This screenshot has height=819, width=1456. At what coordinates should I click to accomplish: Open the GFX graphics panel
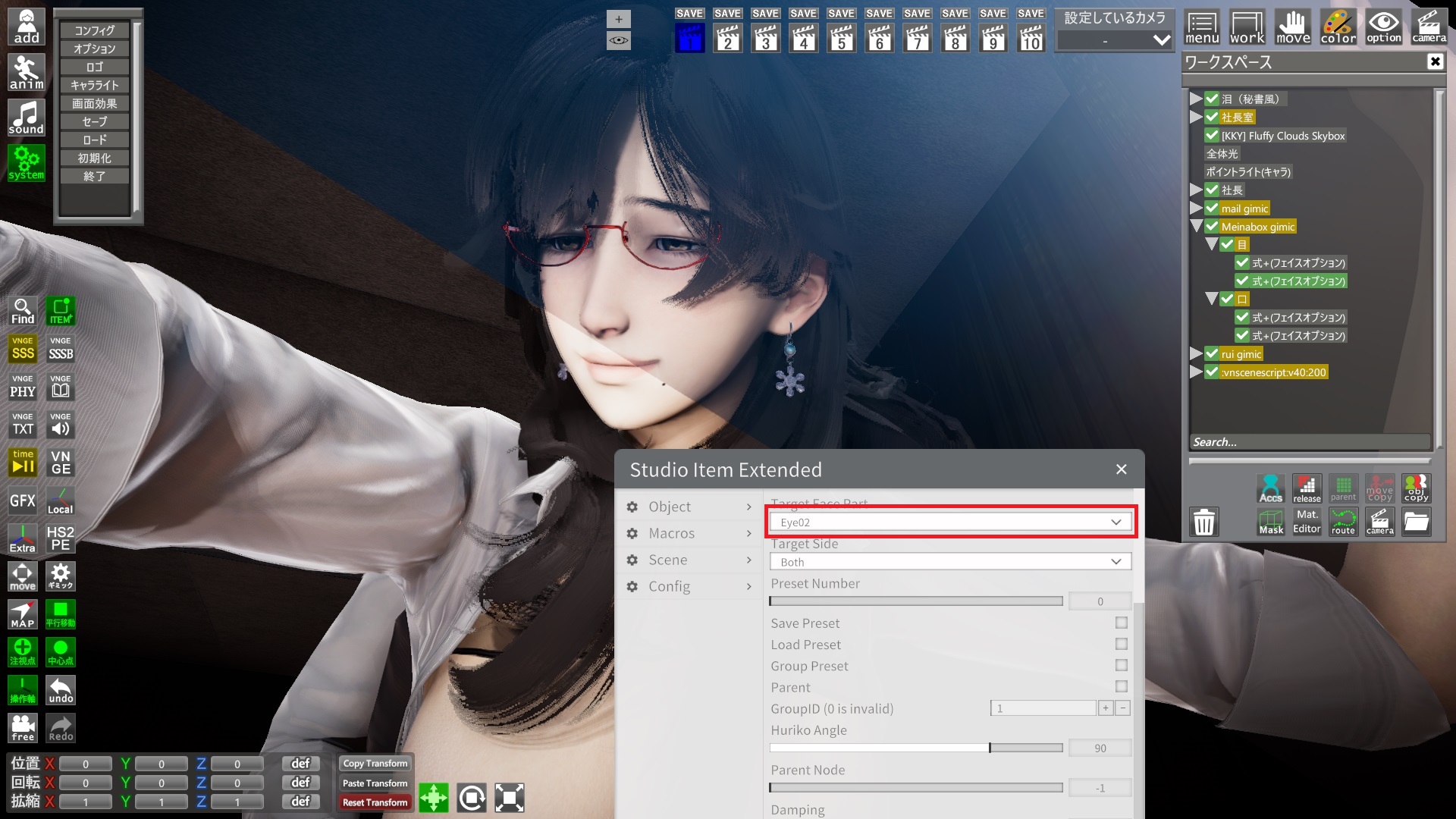coord(23,500)
